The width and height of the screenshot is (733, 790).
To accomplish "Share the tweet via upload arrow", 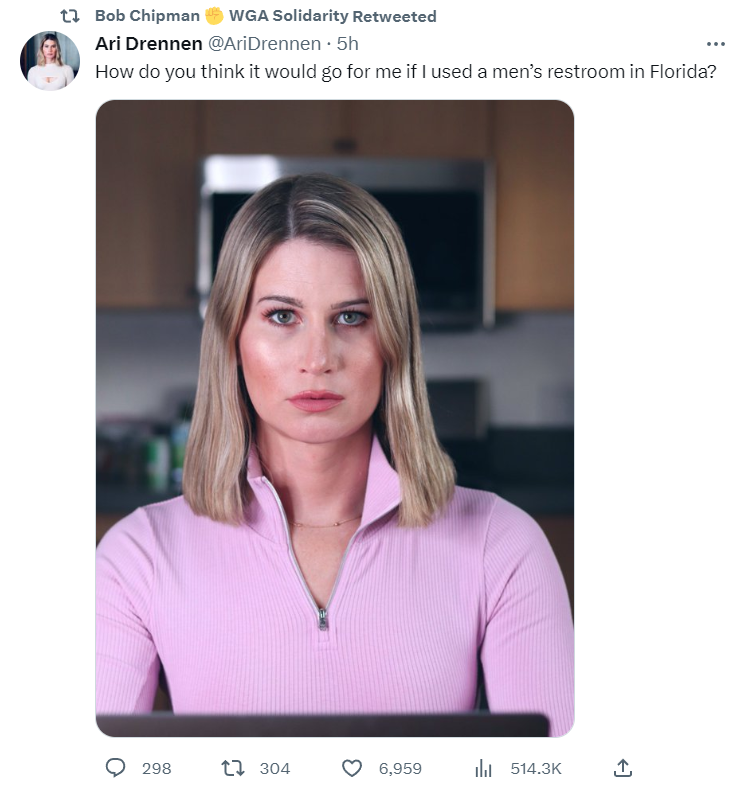I will point(623,768).
